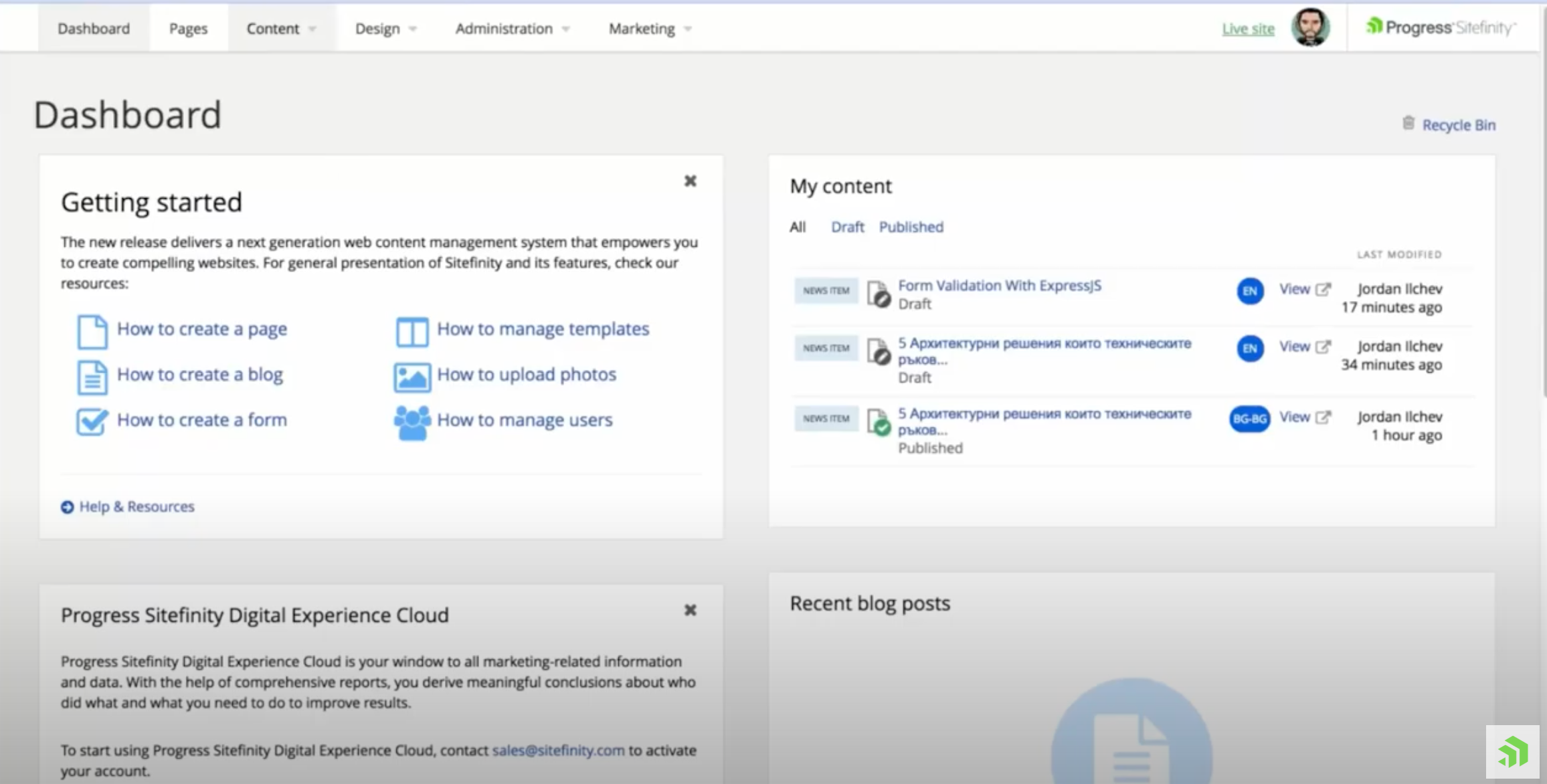The image size is (1547, 784).
Task: Open the View external link for Form Validation
Action: tap(1323, 289)
